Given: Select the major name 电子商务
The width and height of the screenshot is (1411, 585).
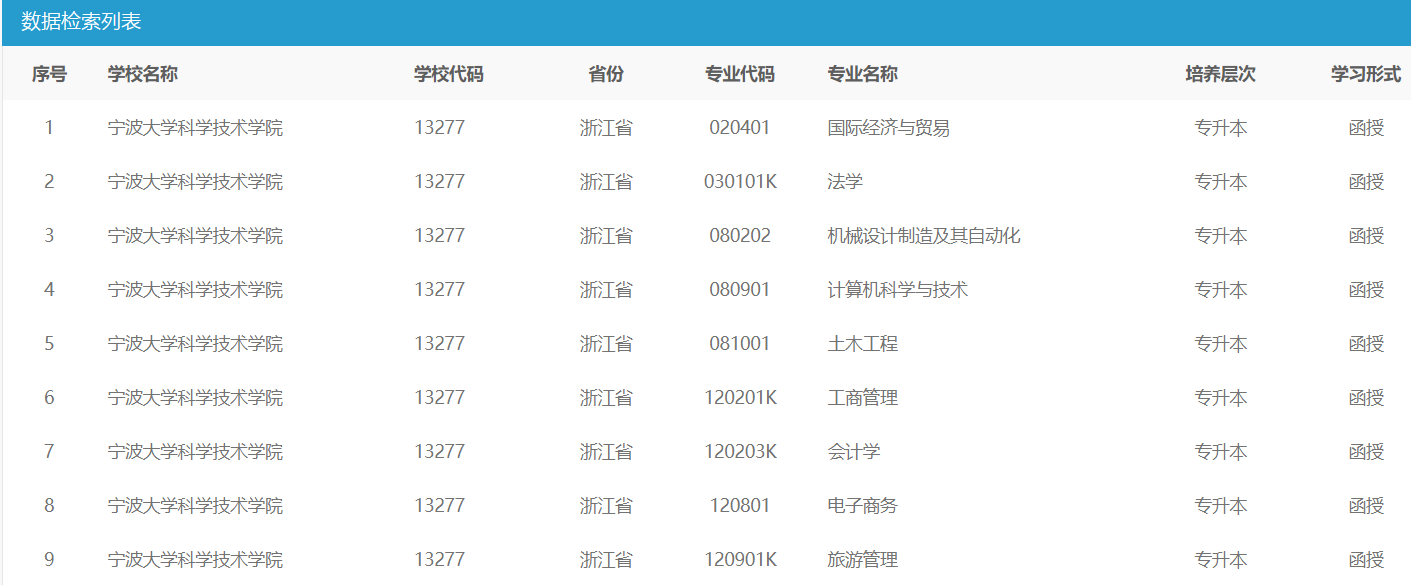Looking at the screenshot, I should [x=863, y=506].
